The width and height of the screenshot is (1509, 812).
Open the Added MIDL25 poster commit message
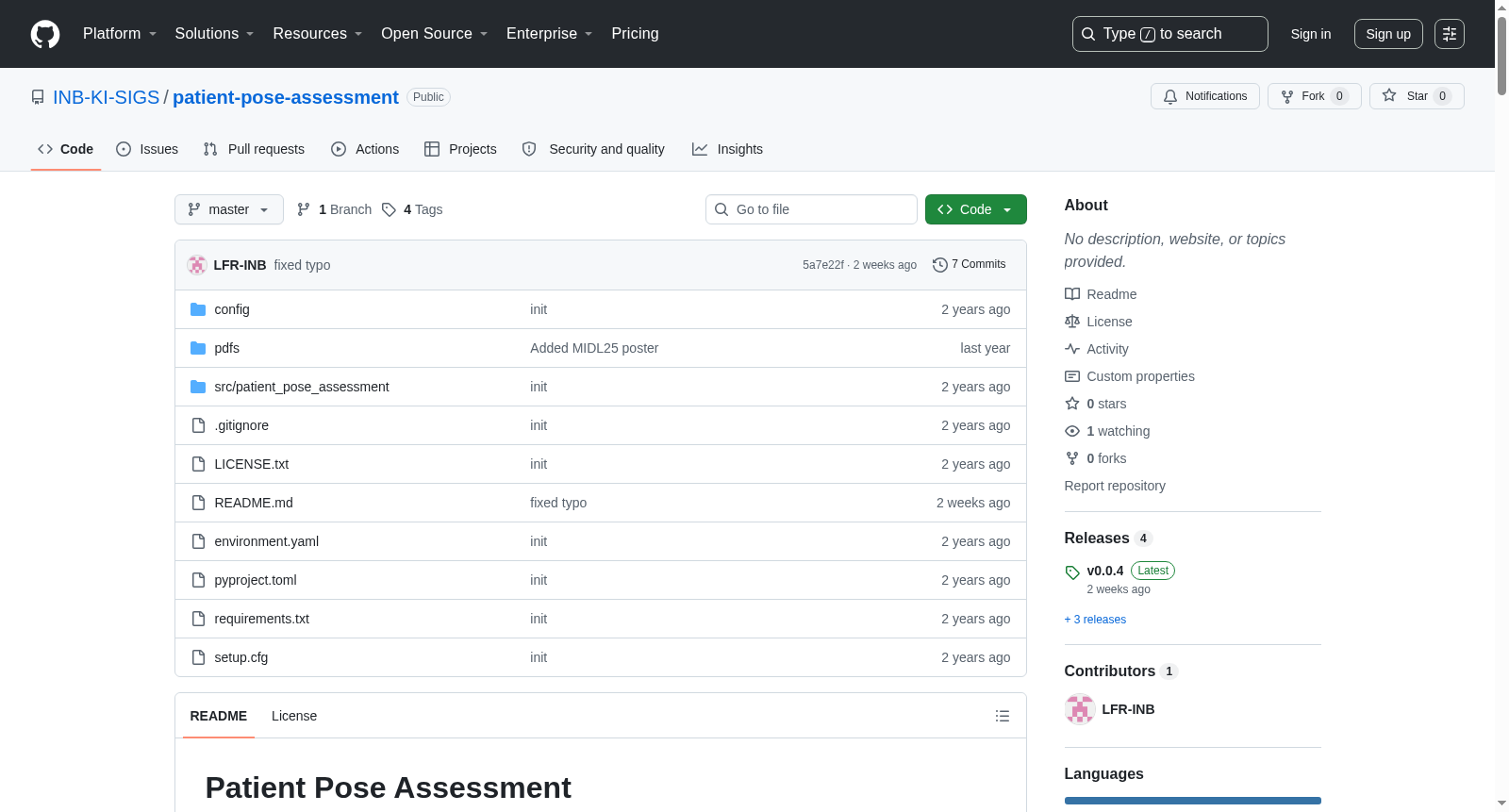click(x=594, y=348)
